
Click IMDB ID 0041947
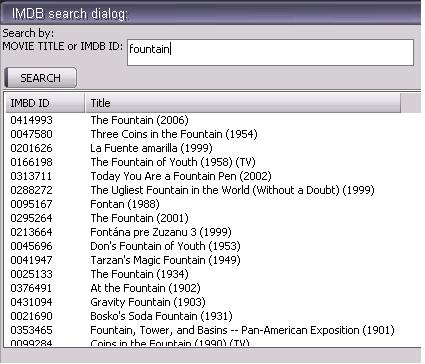pos(31,260)
